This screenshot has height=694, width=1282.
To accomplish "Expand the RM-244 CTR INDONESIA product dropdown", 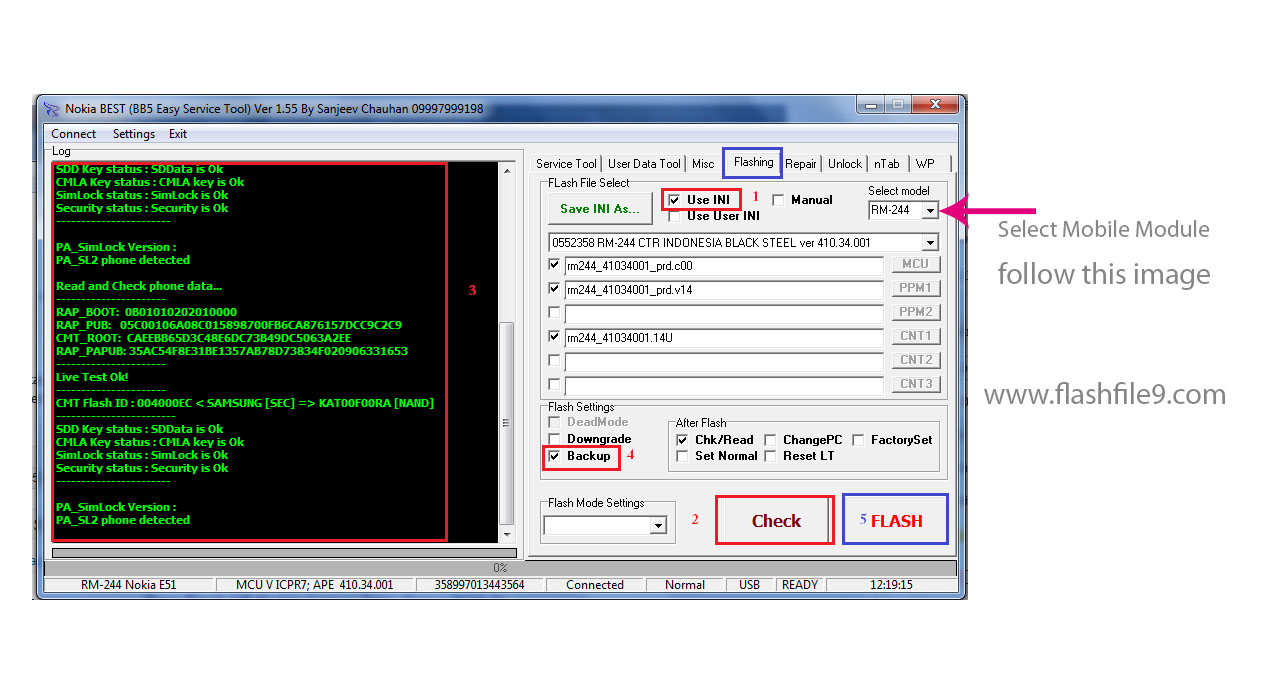I will pos(930,243).
